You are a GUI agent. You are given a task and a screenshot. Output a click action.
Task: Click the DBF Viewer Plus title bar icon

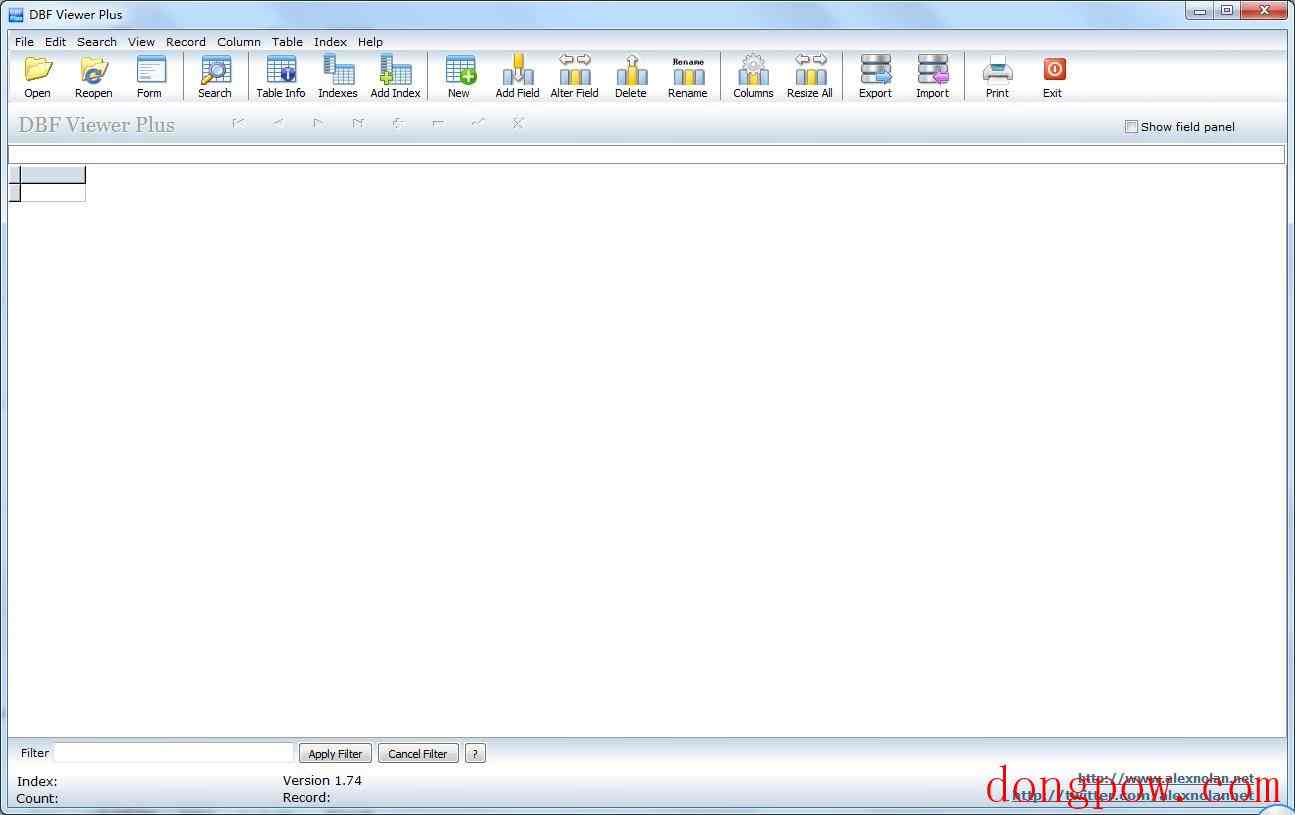coord(16,14)
